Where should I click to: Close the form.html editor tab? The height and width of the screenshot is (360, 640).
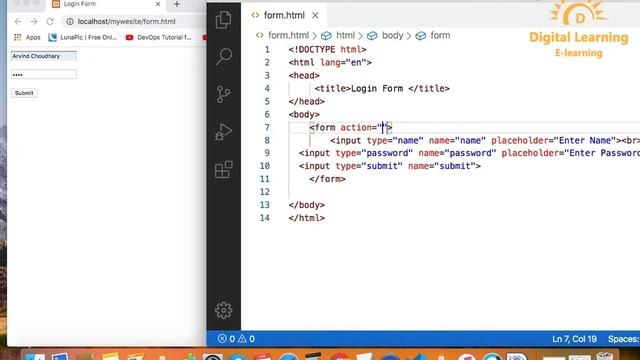pyautogui.click(x=315, y=15)
